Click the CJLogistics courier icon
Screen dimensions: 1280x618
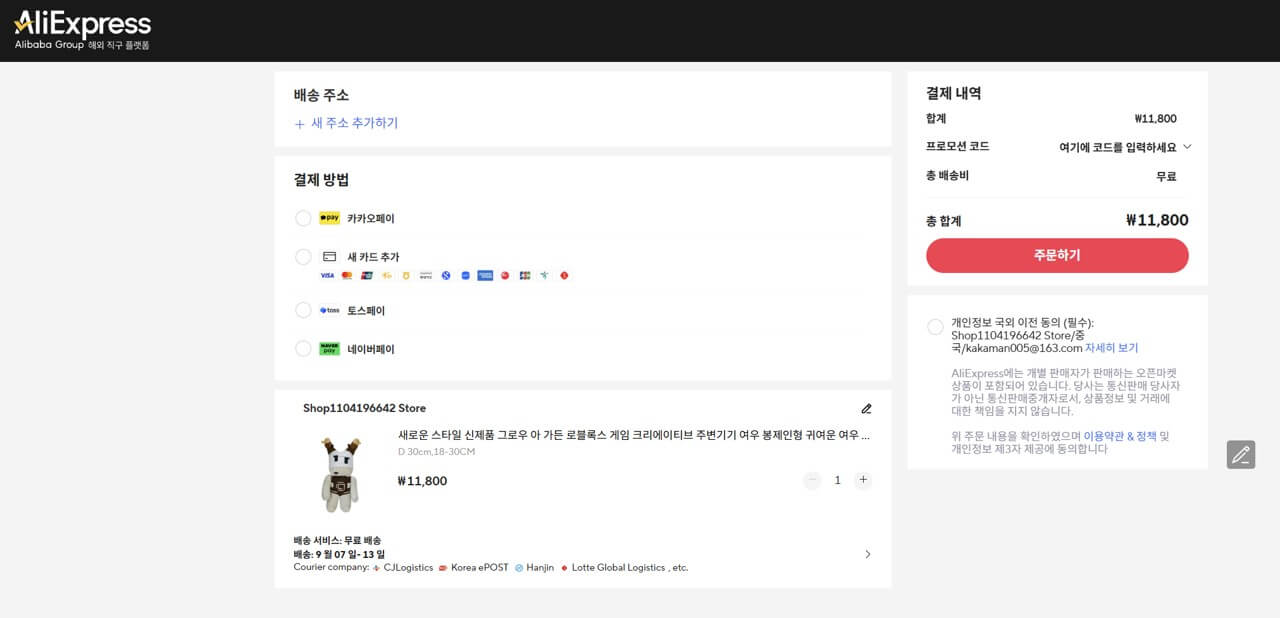point(376,568)
